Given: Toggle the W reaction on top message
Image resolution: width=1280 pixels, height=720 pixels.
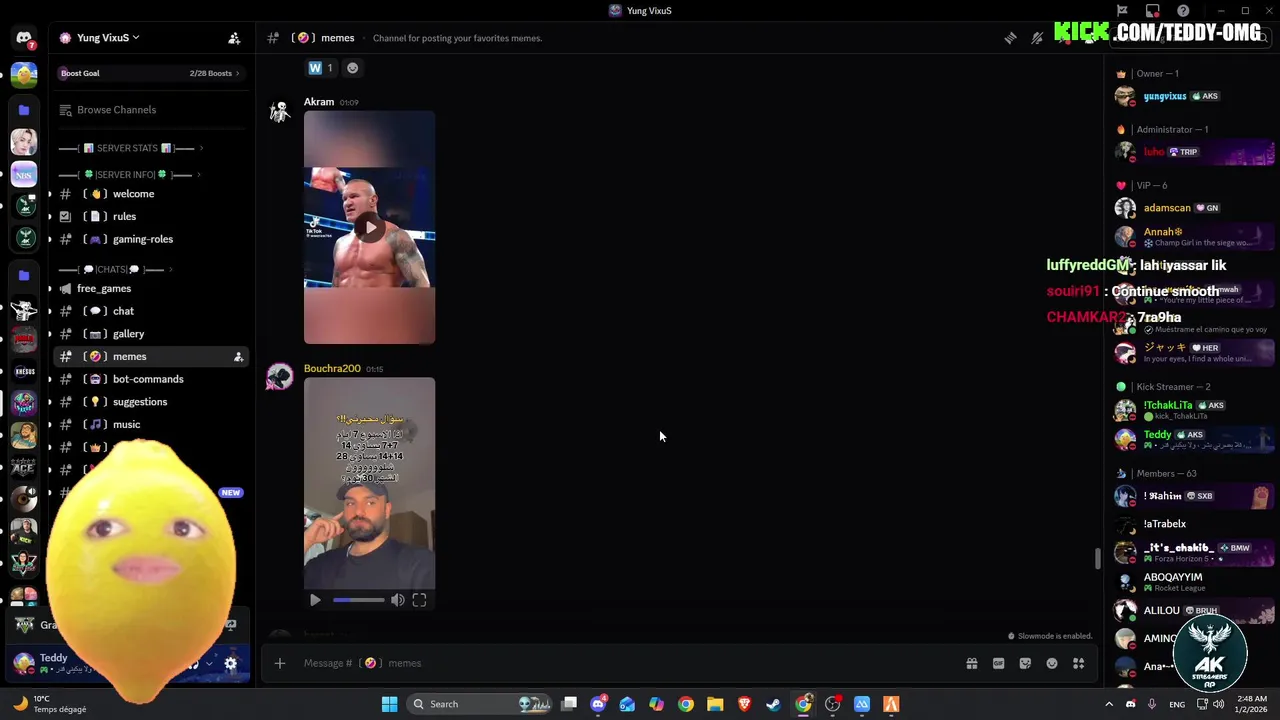Looking at the screenshot, I should 321,68.
